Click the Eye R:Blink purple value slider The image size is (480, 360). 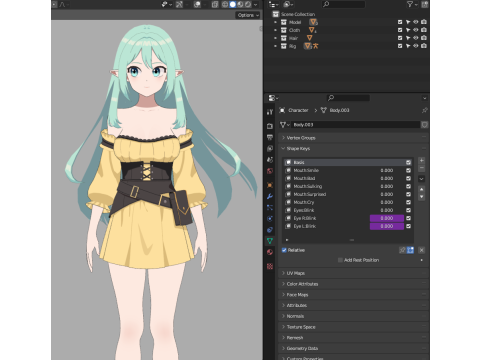387,218
